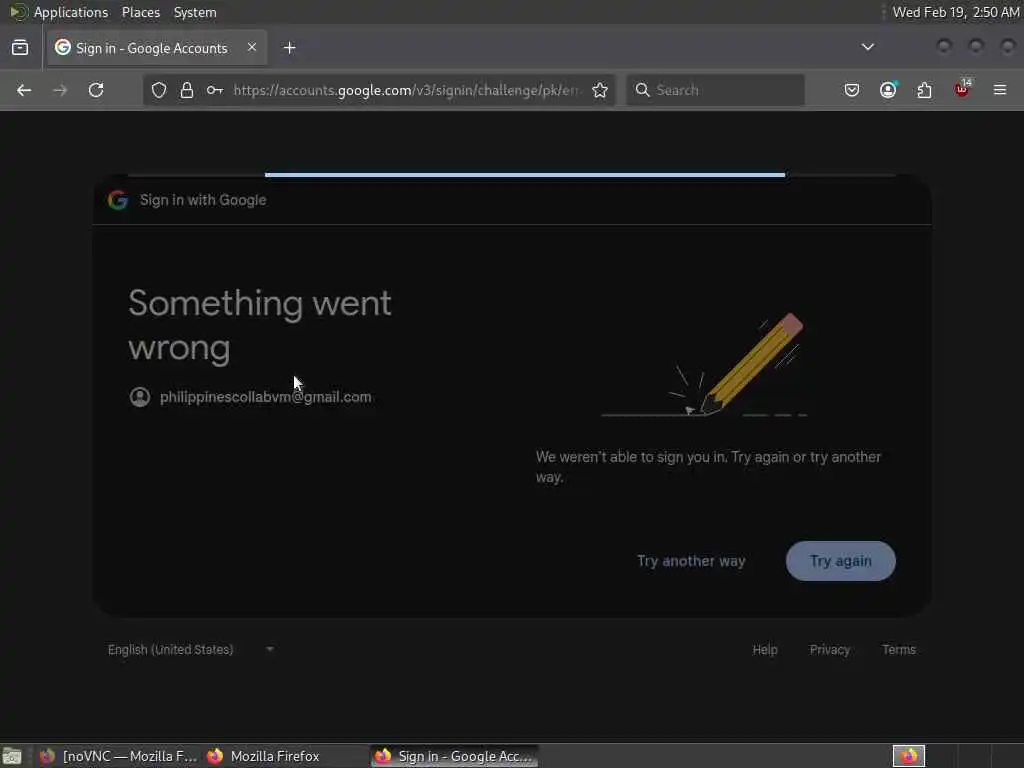Click the Try another way link
The width and height of the screenshot is (1024, 768).
(x=691, y=561)
